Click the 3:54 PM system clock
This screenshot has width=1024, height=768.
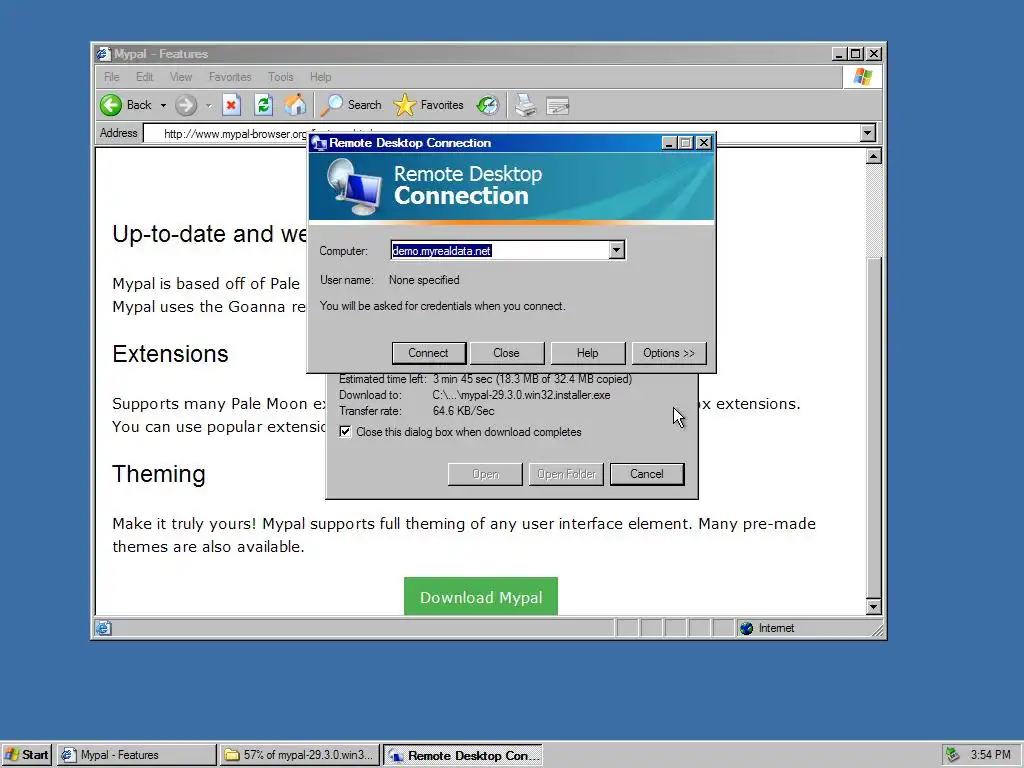pos(990,755)
